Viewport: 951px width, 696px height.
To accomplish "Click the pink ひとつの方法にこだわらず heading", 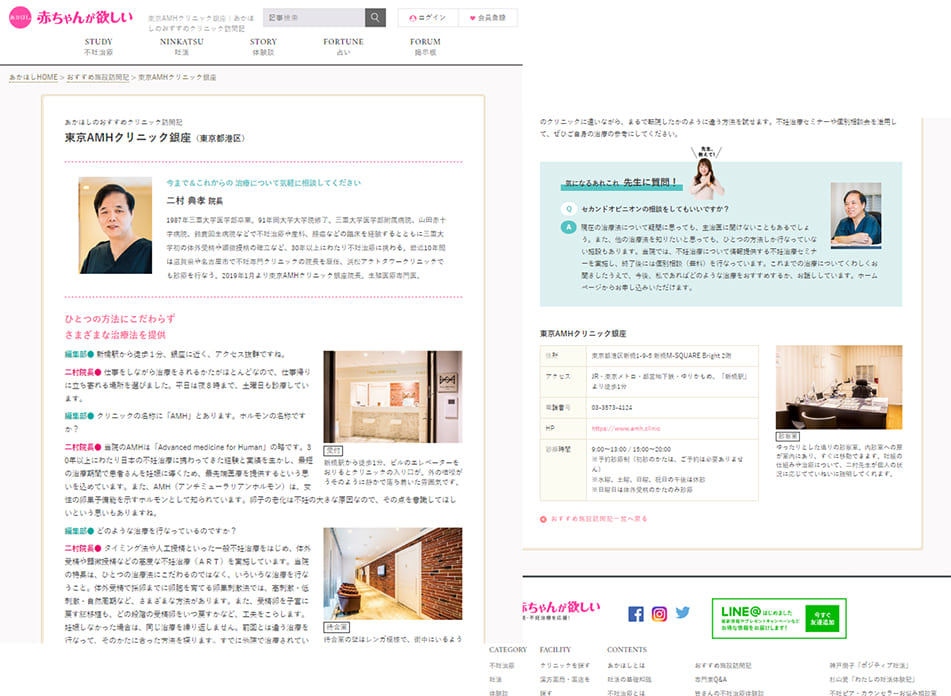I will coord(120,319).
